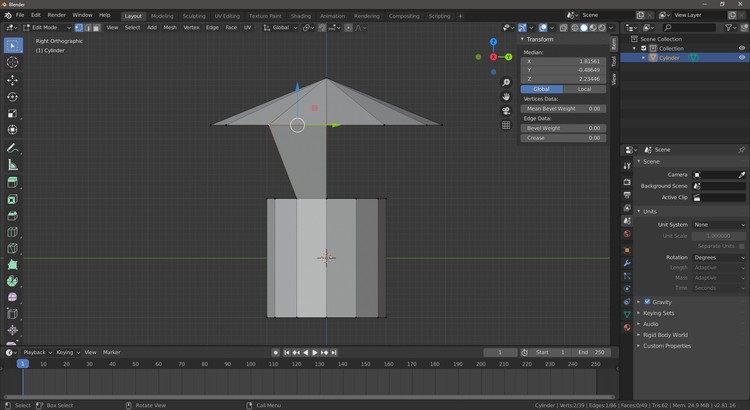Switch to the Sculpting workspace tab
The height and width of the screenshot is (410, 750).
(x=193, y=16)
